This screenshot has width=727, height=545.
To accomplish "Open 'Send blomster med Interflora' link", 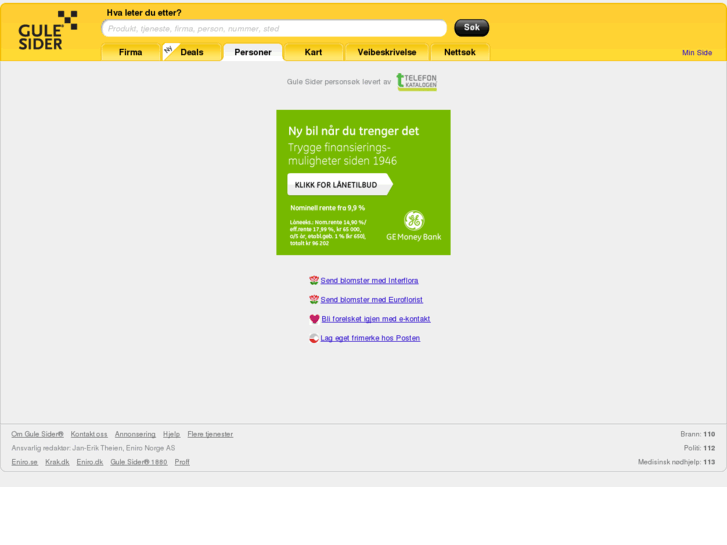I will tap(370, 280).
